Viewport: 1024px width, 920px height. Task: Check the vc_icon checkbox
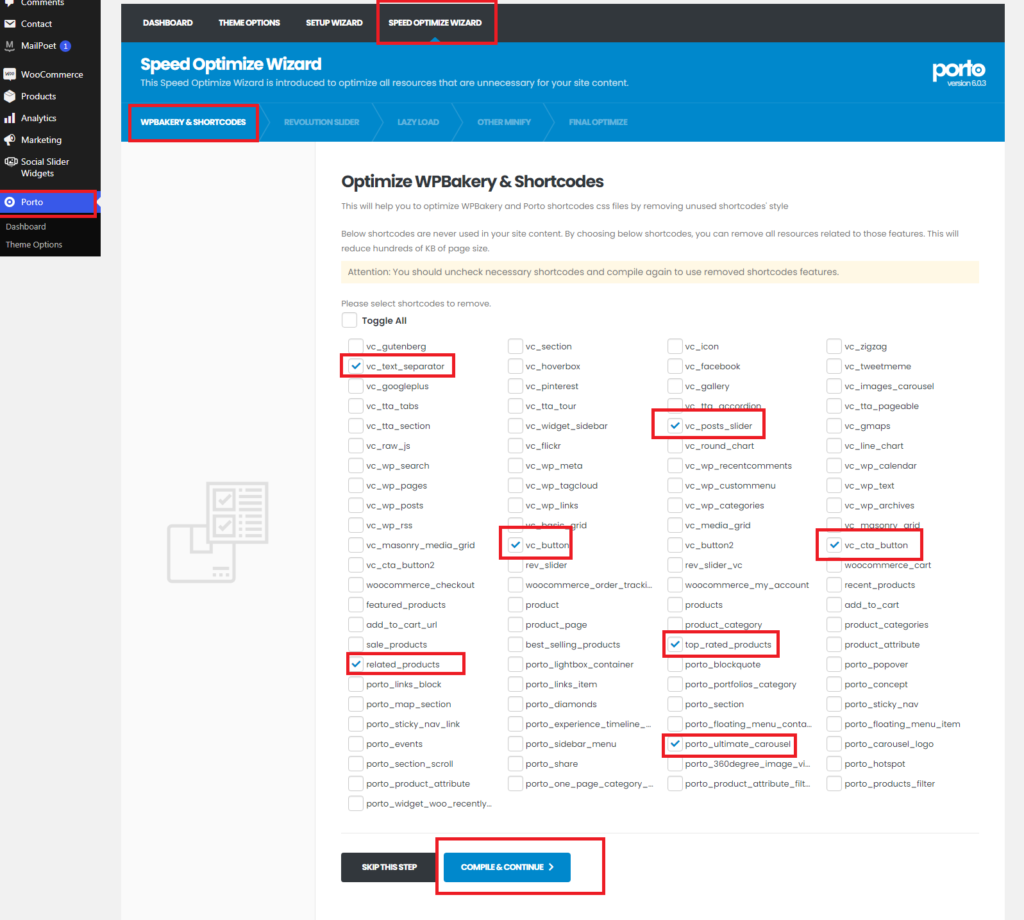pyautogui.click(x=675, y=346)
